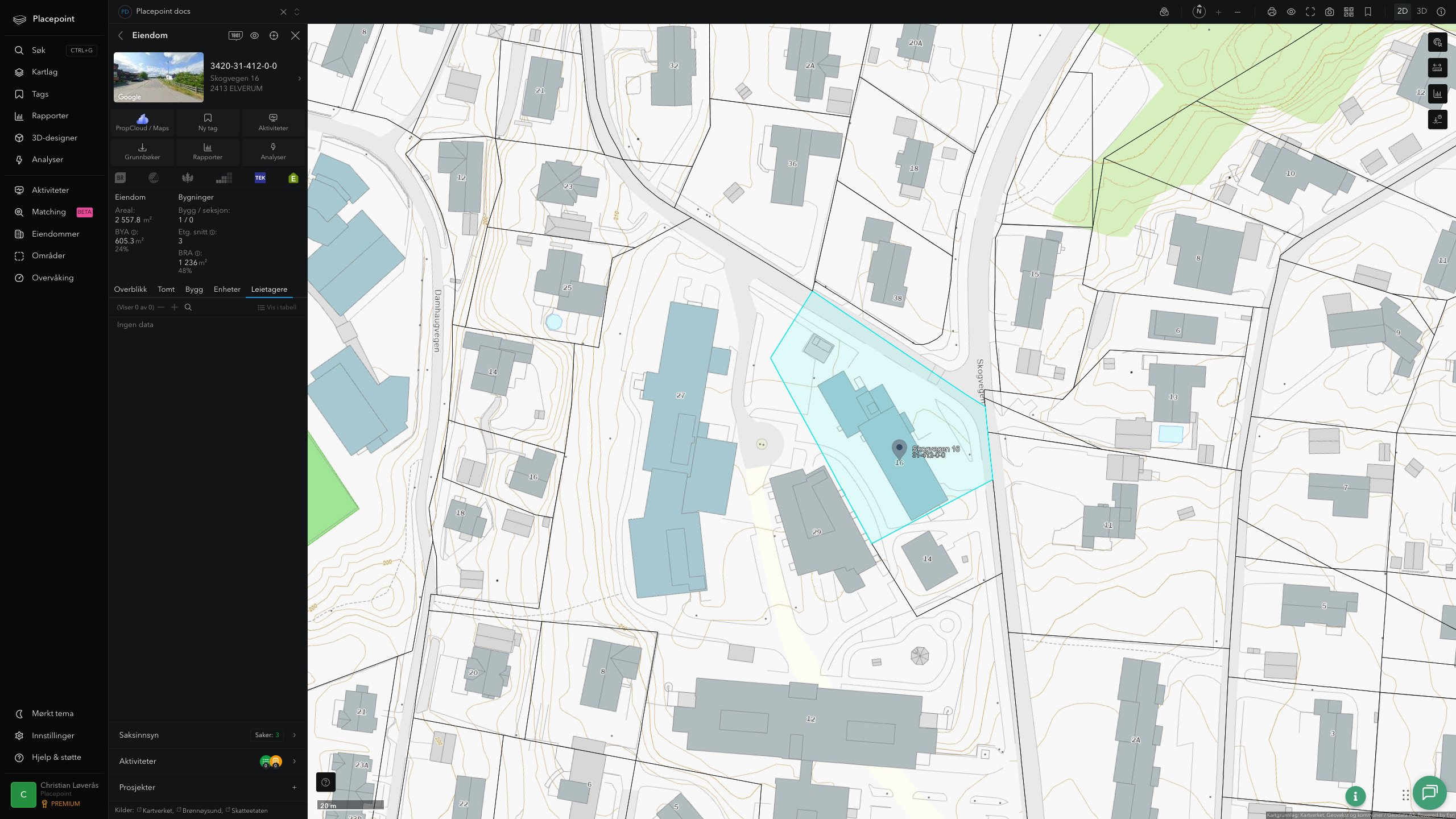Create a new tag with Ny tag

208,122
